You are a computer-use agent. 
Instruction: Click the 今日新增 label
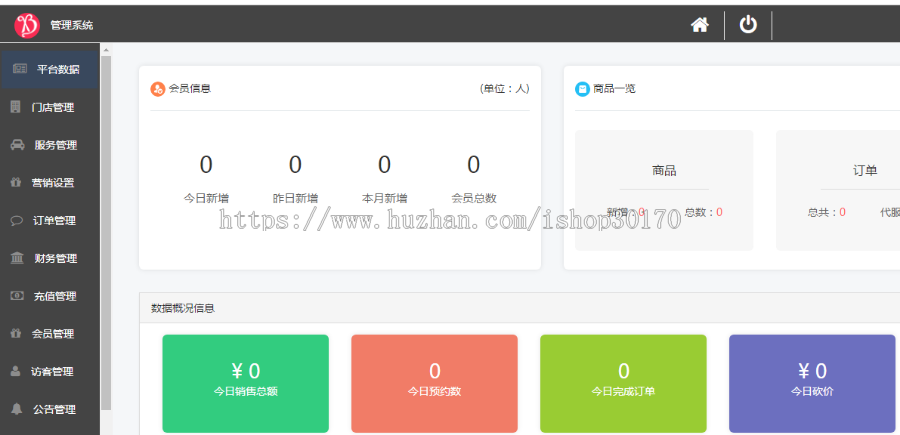[206, 199]
